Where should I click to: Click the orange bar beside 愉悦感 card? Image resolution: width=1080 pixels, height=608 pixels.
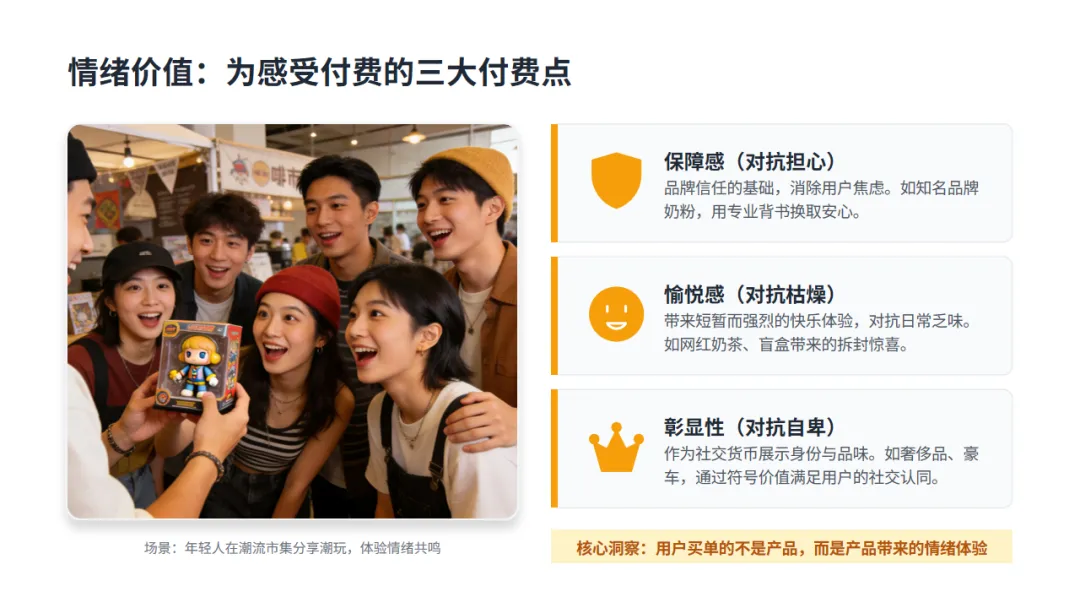[x=554, y=316]
